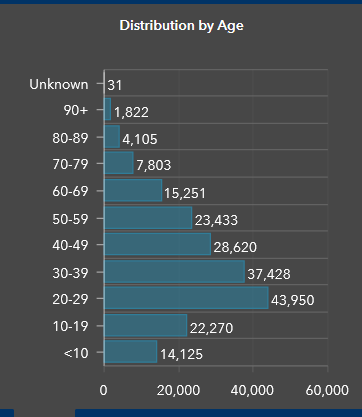Click the 10-19 age group bar
The image size is (362, 417).
pos(146,325)
